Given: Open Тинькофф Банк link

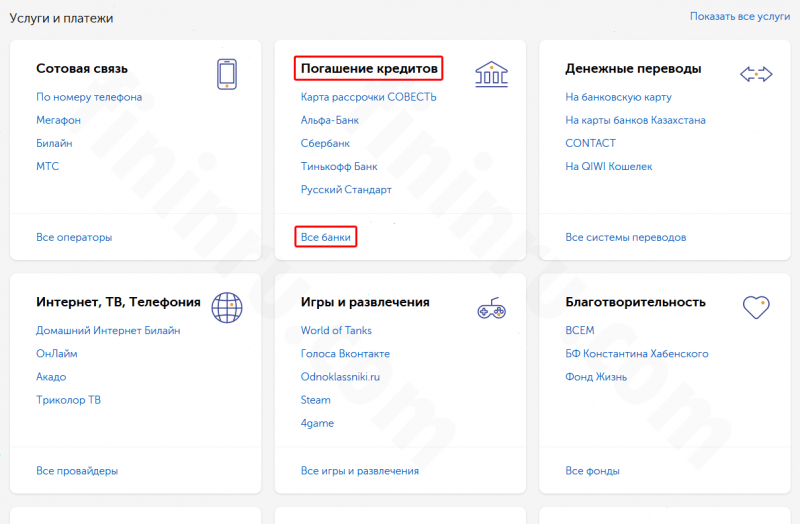Looking at the screenshot, I should pyautogui.click(x=339, y=166).
